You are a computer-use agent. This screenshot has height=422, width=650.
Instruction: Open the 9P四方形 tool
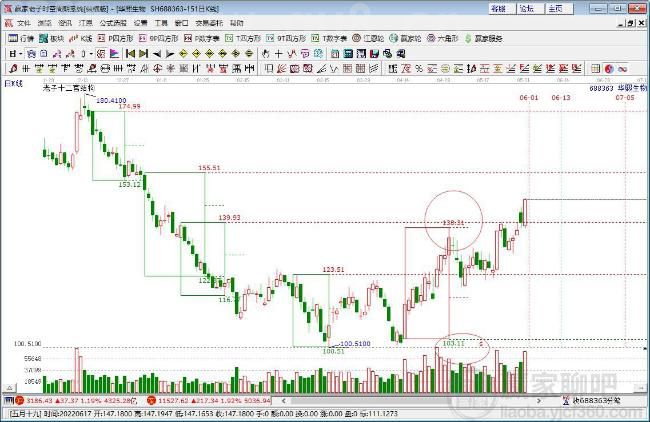click(x=159, y=39)
